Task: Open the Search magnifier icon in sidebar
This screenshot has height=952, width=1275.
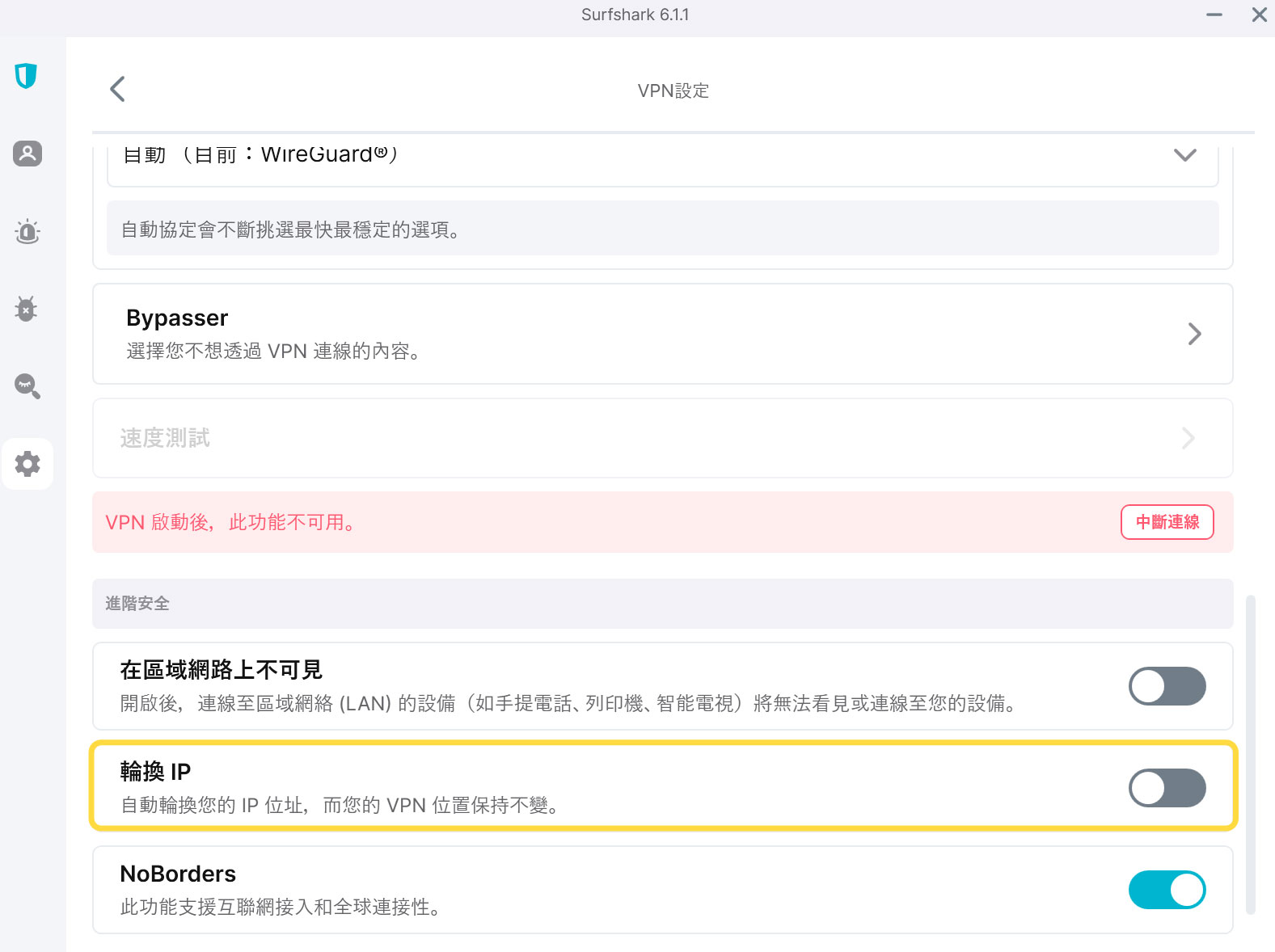Action: click(27, 386)
